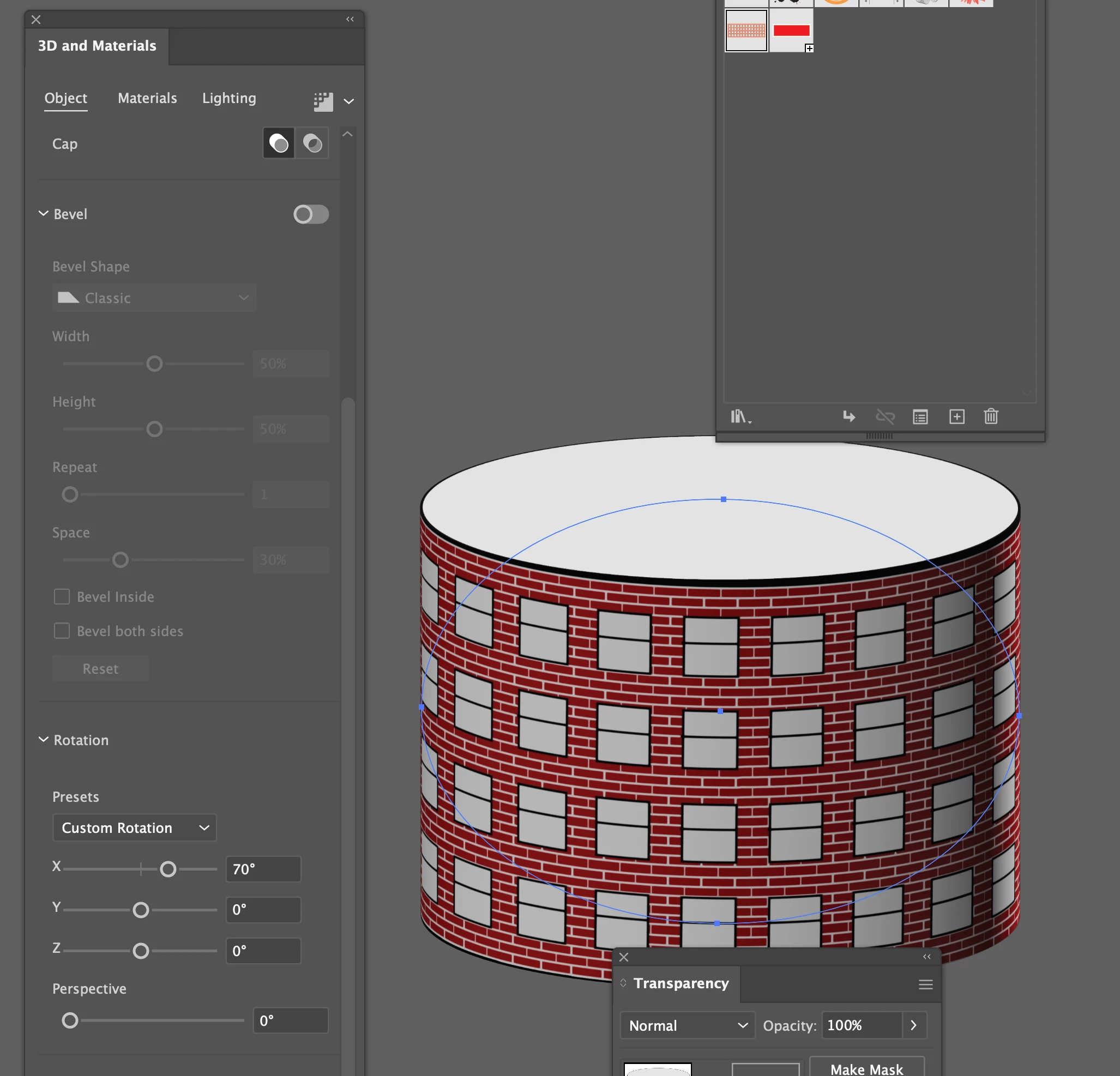Click the Make Mask button
Viewport: 1120px width, 1076px height.
[x=866, y=1068]
